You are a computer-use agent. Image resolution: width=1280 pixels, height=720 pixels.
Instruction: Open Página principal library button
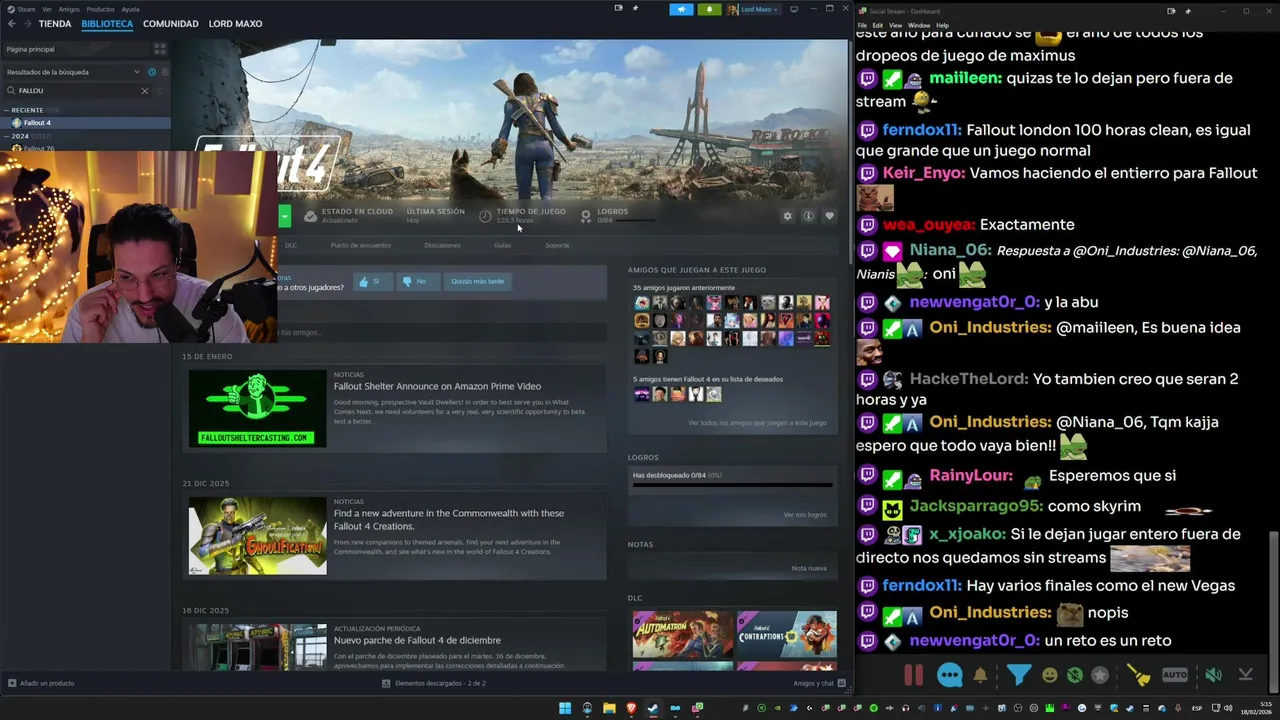pos(75,48)
